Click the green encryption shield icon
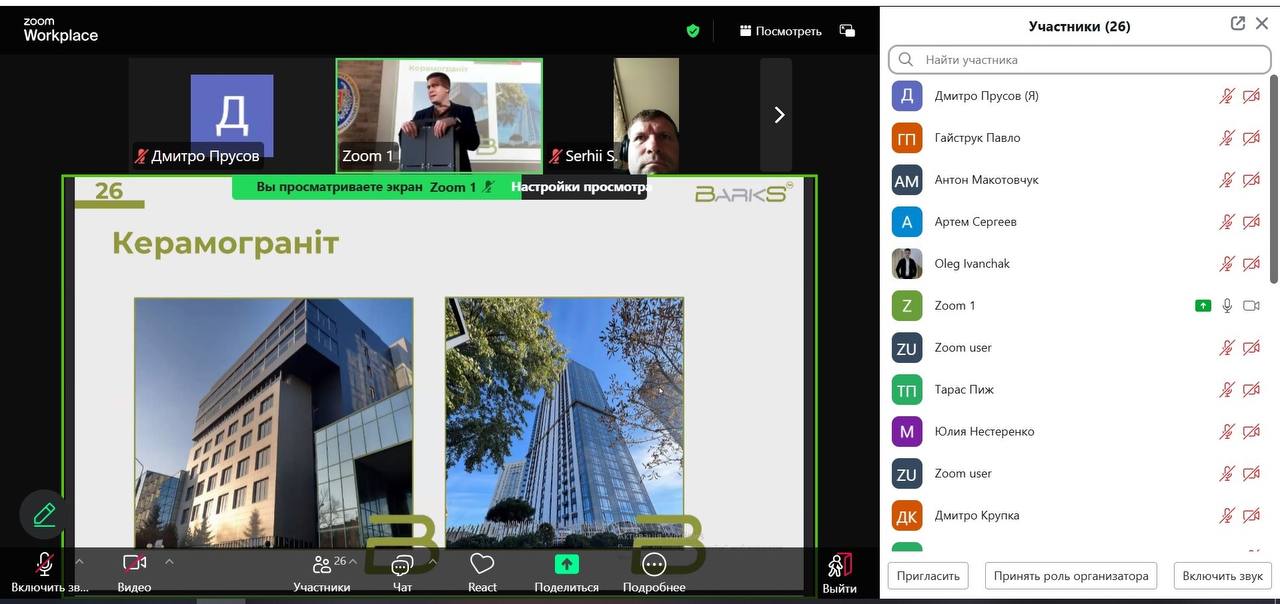The height and width of the screenshot is (604, 1280). (x=693, y=31)
